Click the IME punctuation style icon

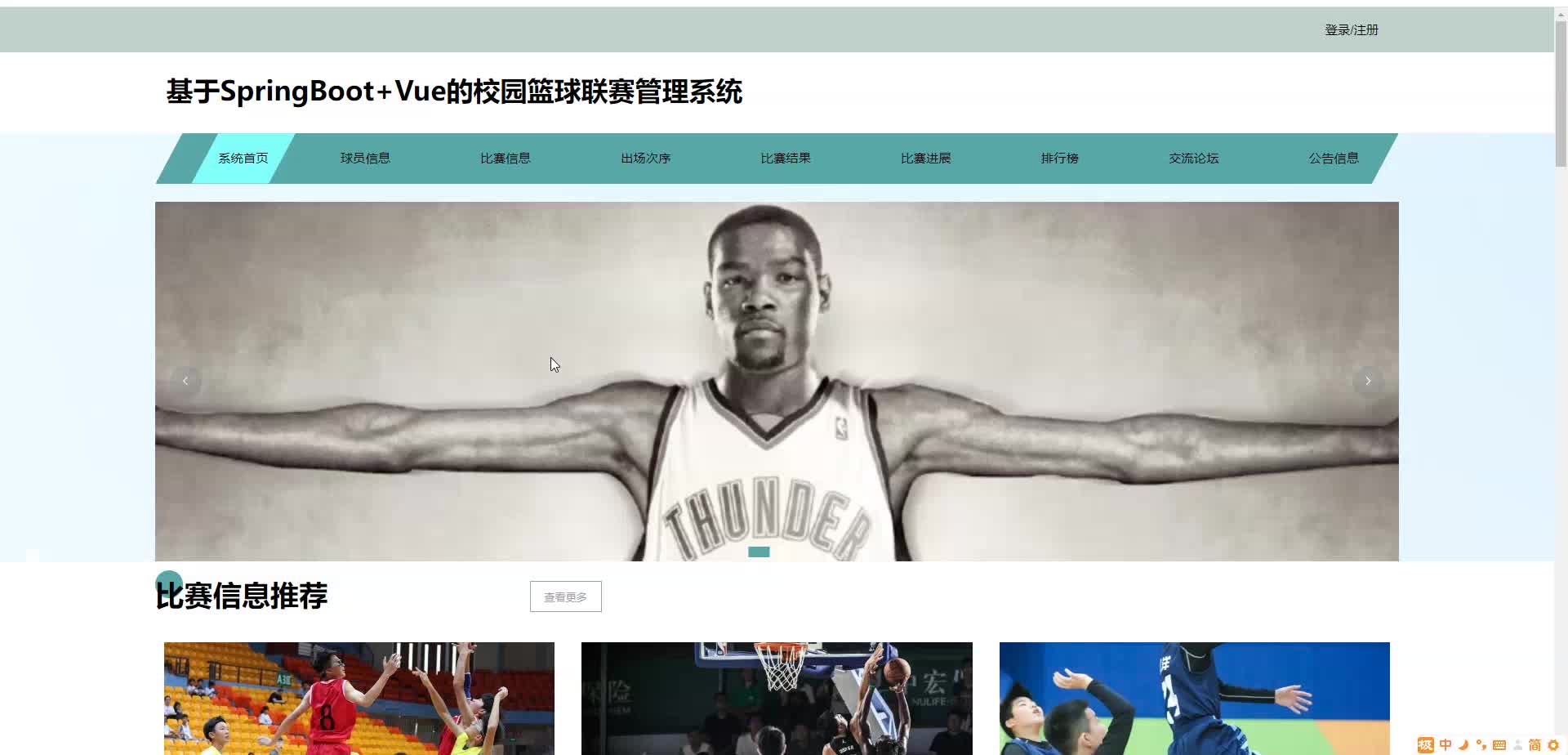(x=1482, y=744)
